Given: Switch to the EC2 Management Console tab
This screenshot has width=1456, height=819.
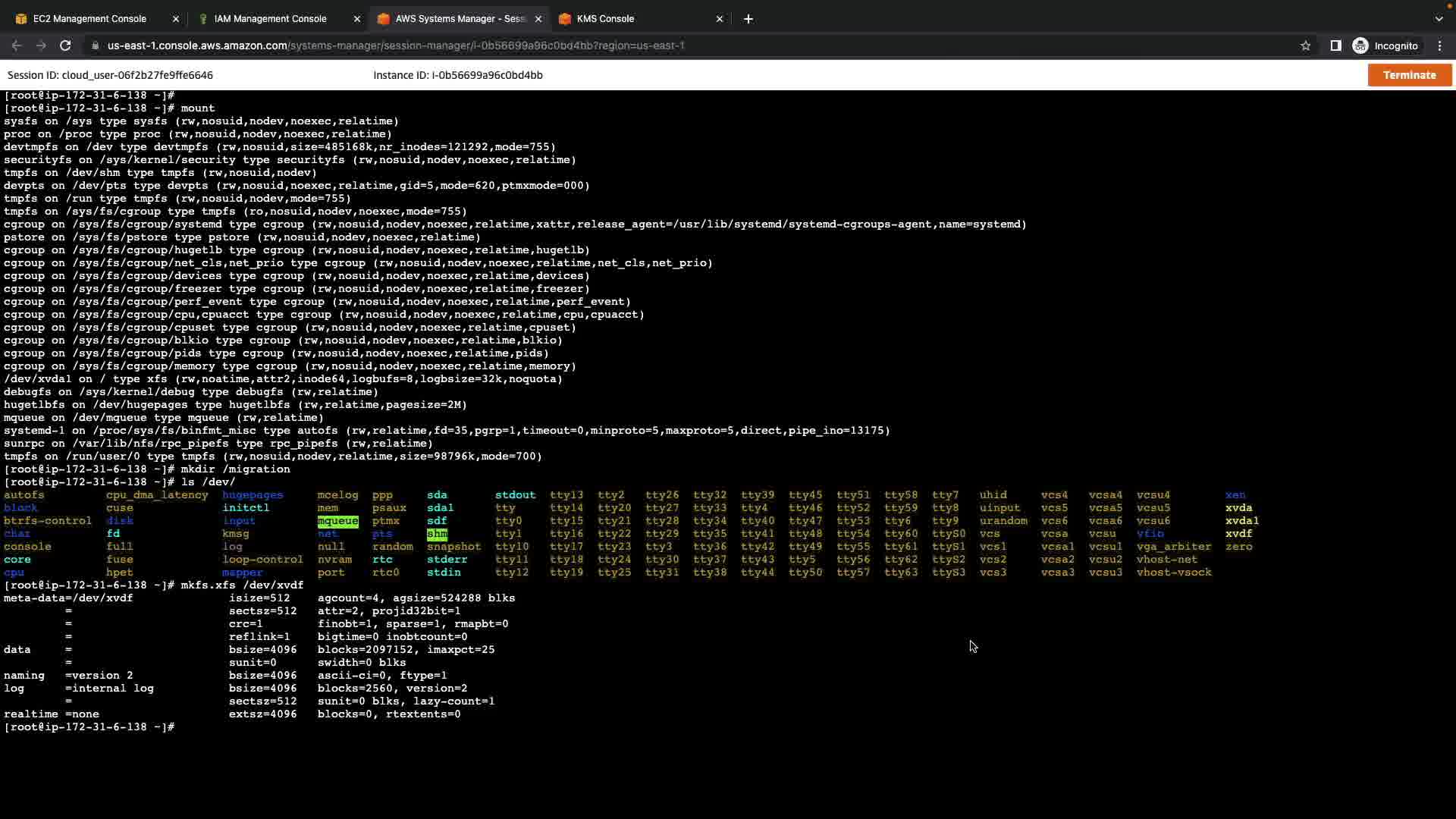Looking at the screenshot, I should 89,19.
